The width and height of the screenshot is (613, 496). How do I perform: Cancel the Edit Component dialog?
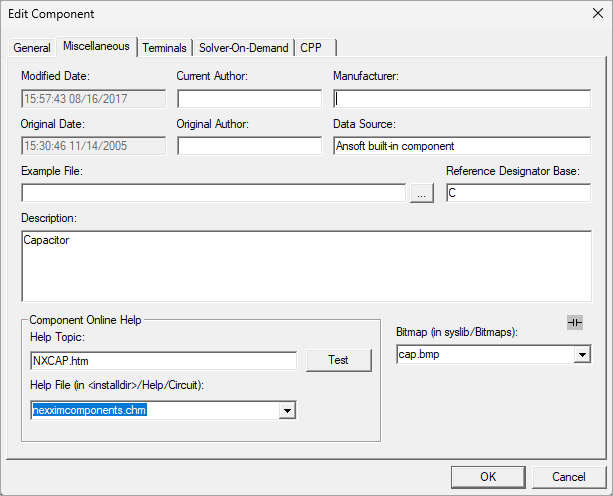pyautogui.click(x=568, y=477)
